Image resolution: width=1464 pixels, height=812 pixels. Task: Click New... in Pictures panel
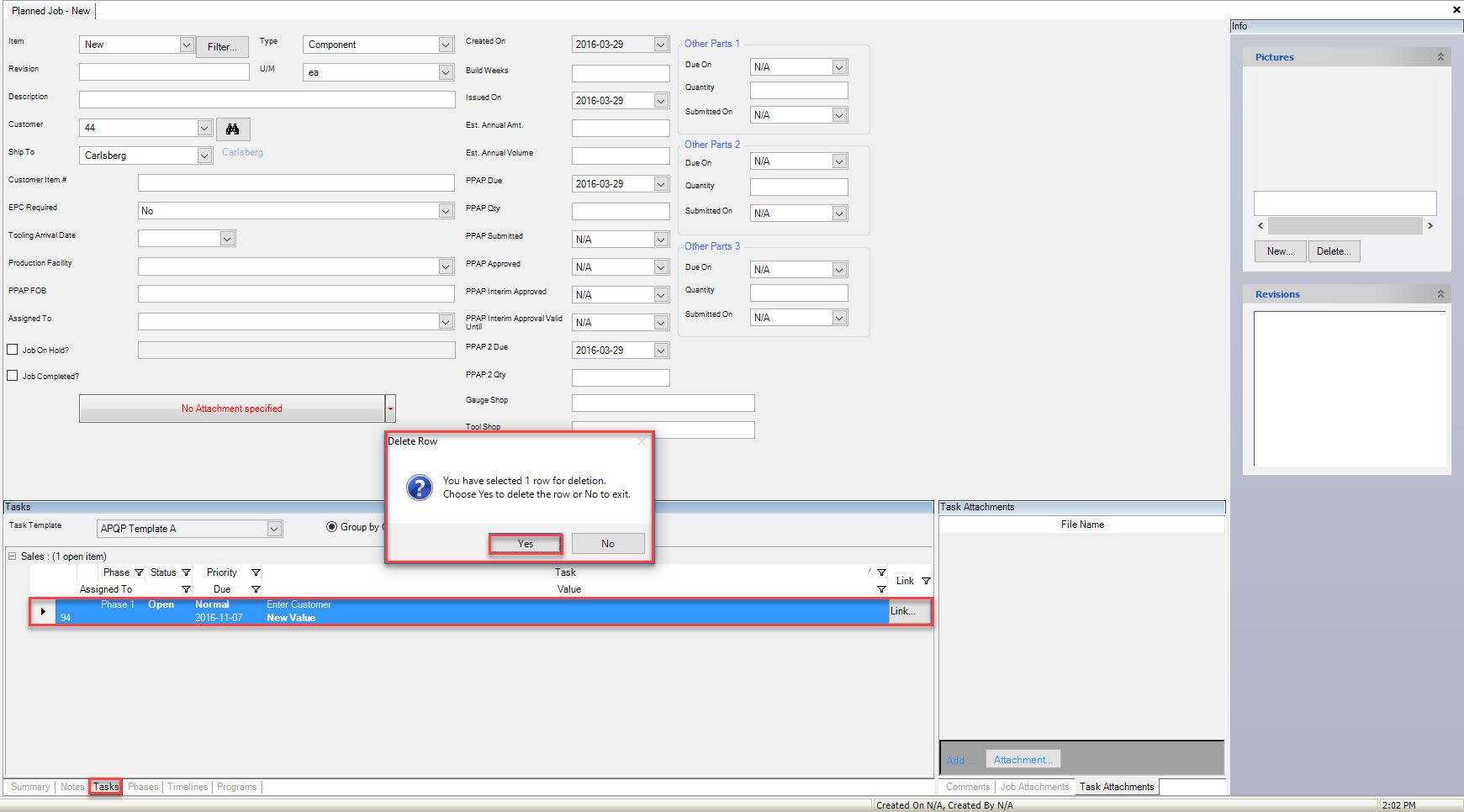coord(1281,251)
